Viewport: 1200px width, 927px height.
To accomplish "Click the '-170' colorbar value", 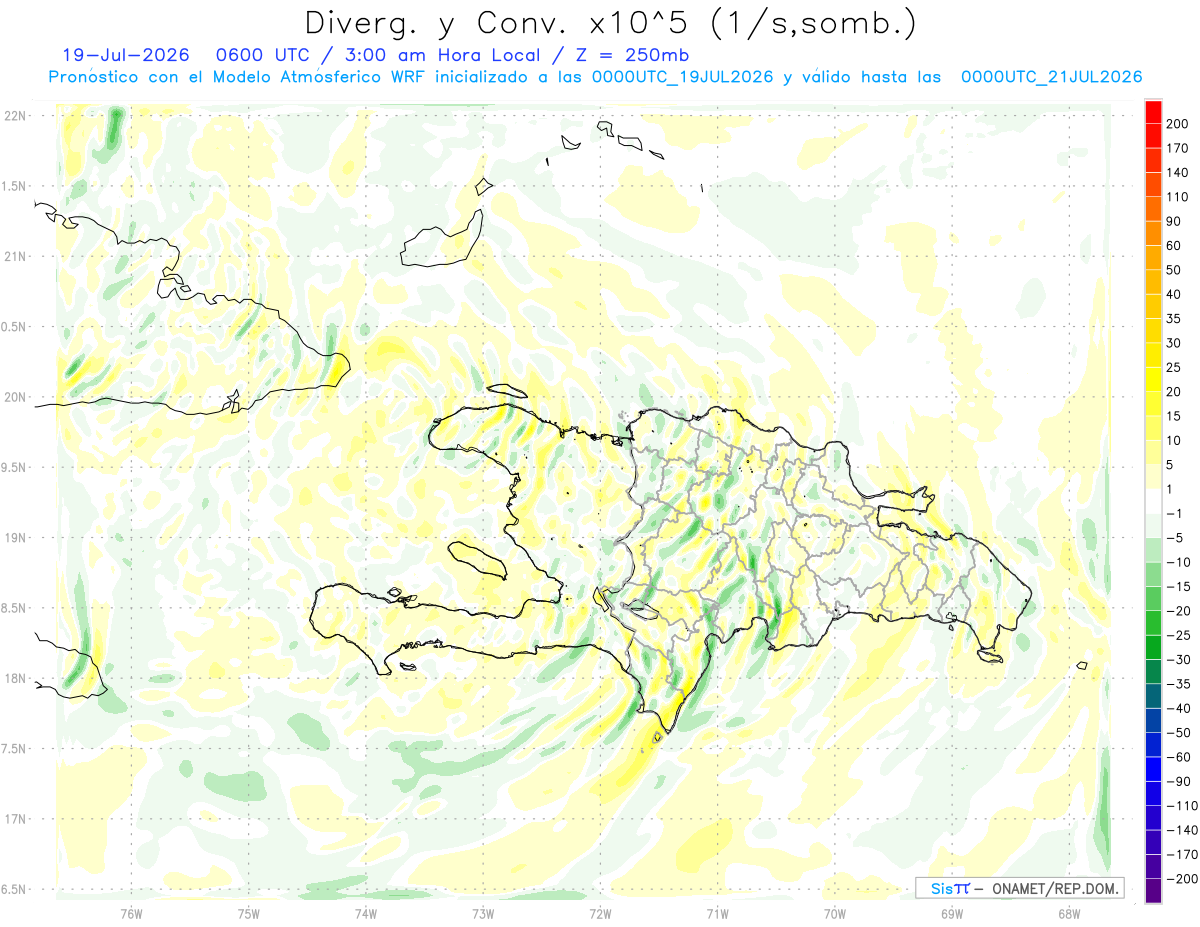I will 1180,854.
